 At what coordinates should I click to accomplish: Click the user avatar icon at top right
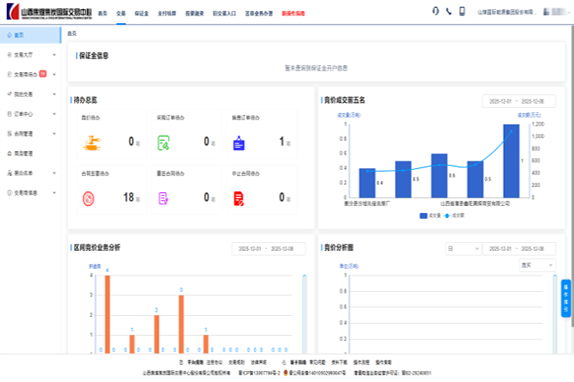tap(546, 12)
